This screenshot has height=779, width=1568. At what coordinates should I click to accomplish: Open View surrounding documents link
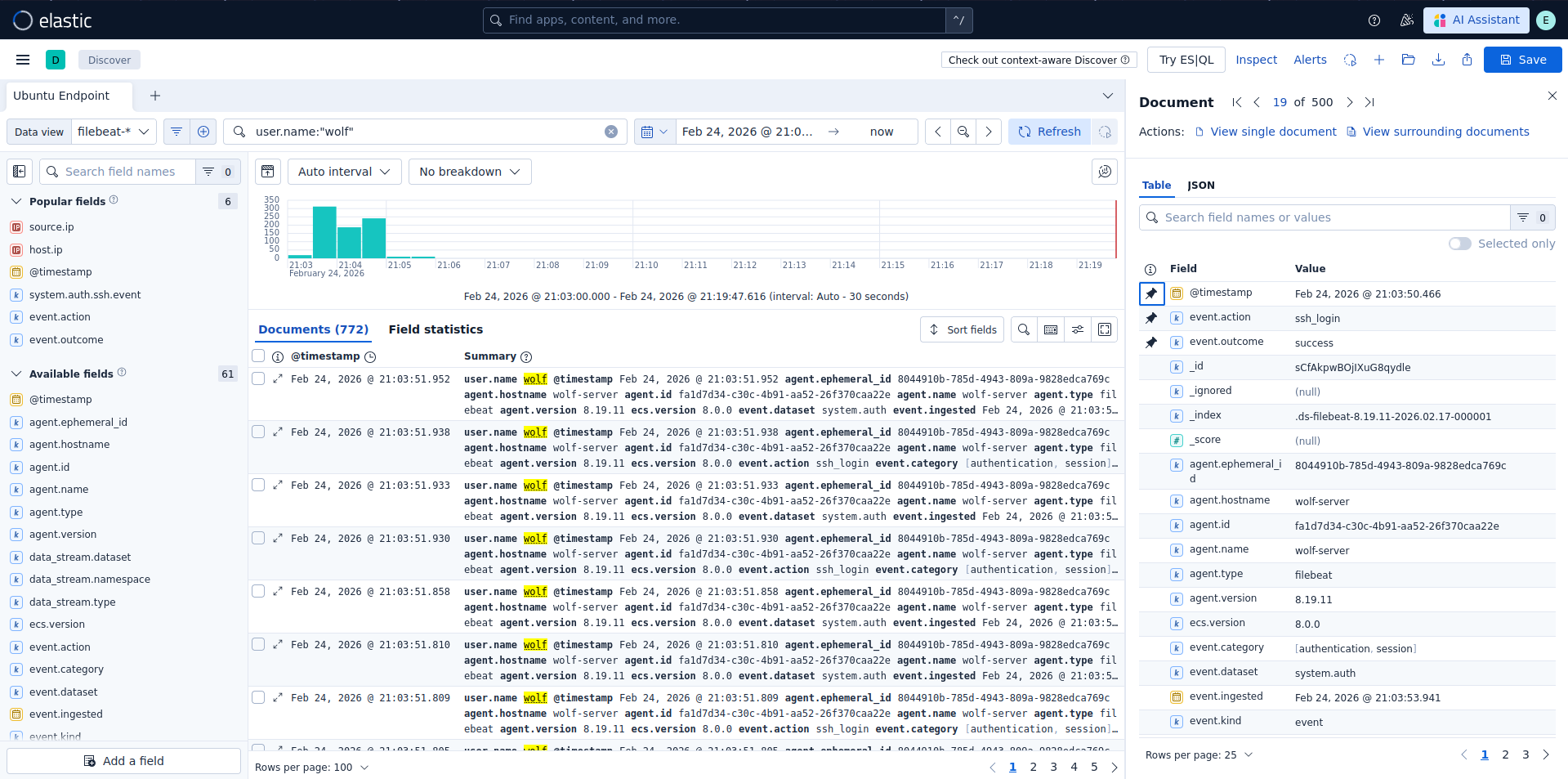point(1445,132)
